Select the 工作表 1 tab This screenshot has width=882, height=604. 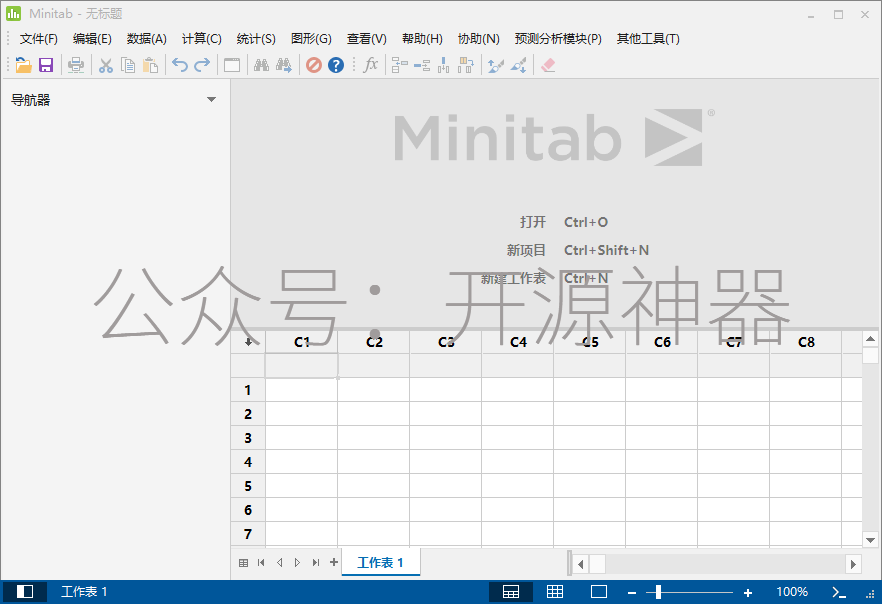coord(381,562)
